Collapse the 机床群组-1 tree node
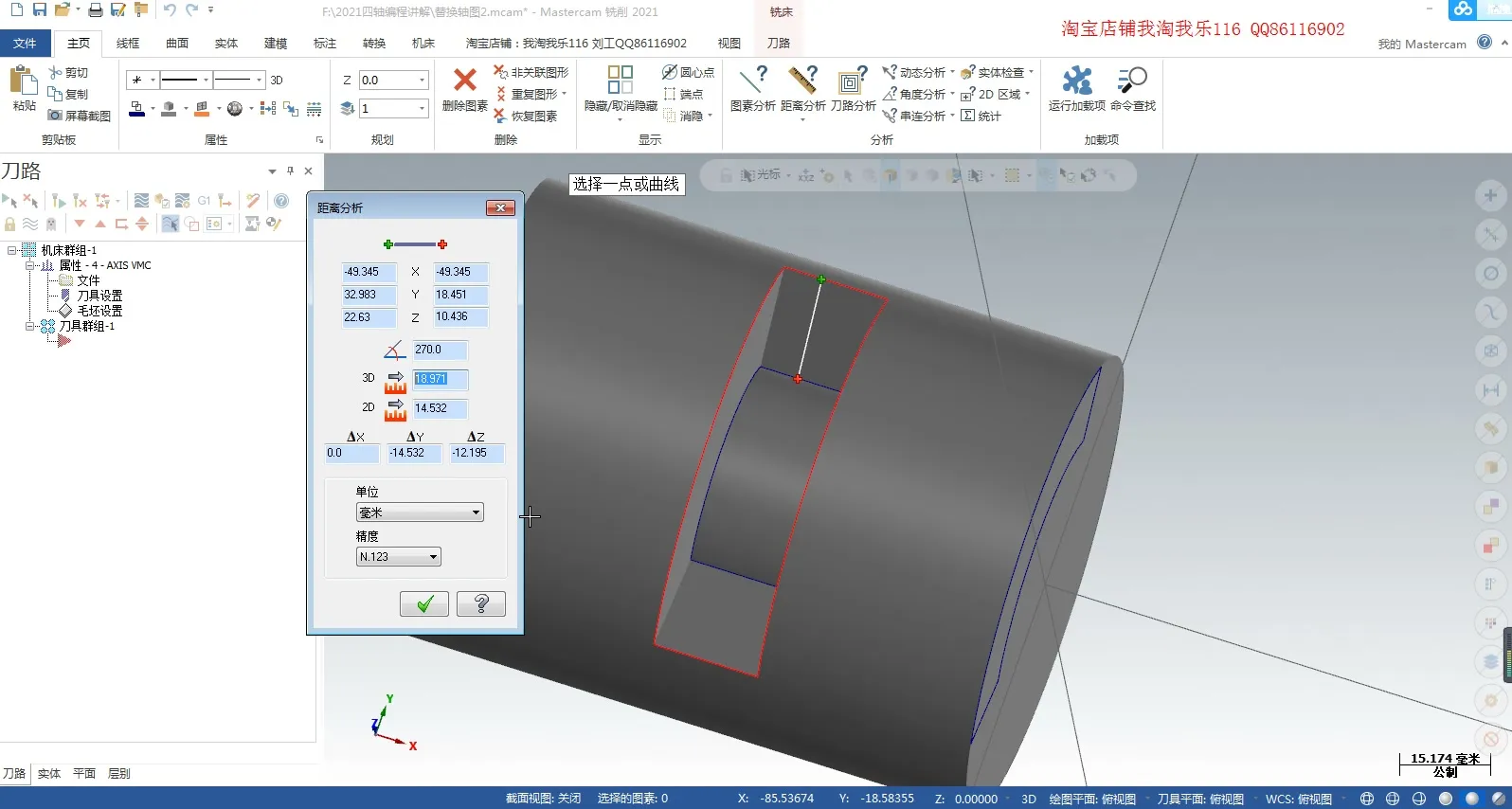The width and height of the screenshot is (1512, 809). tap(12, 250)
